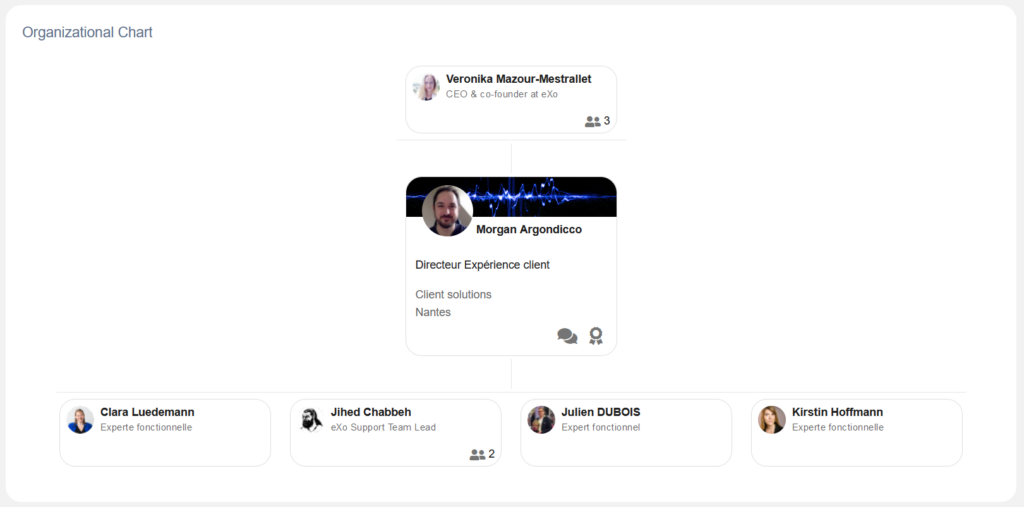
Task: Click Veronika Mazour-Mestrallet's avatar
Action: (x=426, y=87)
